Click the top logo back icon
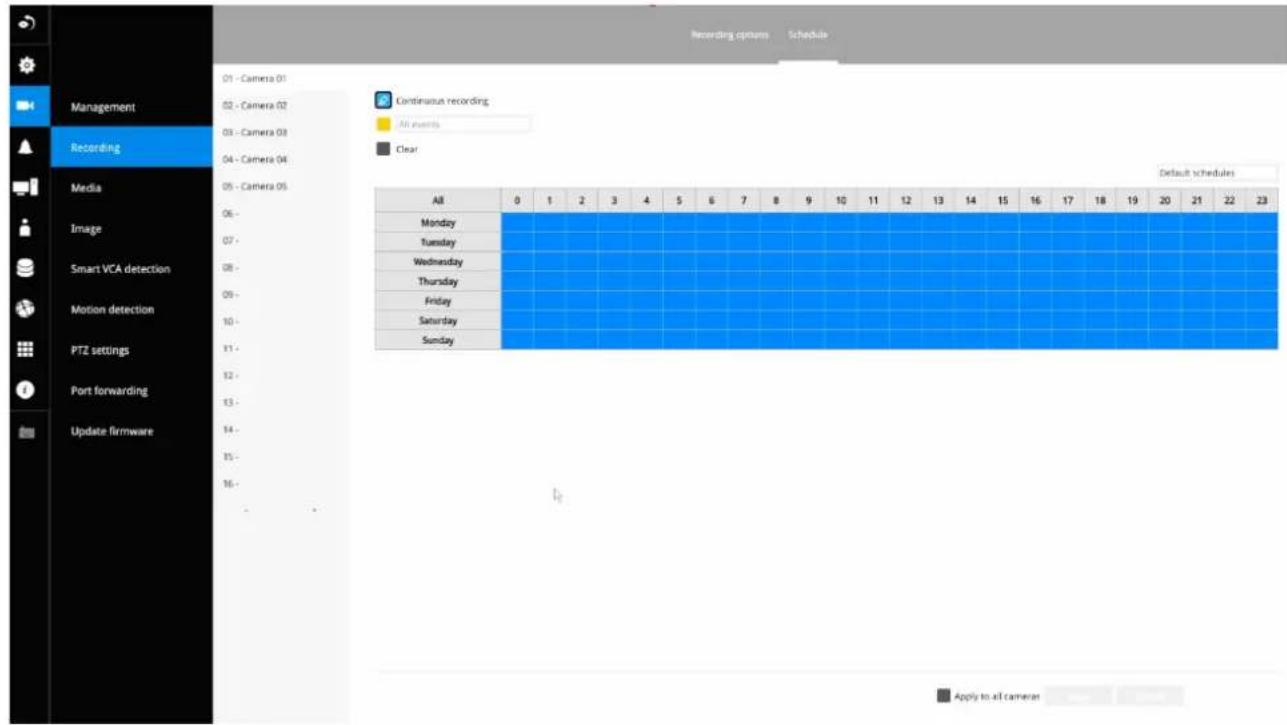Viewport: 1287px width, 725px height. tap(24, 22)
